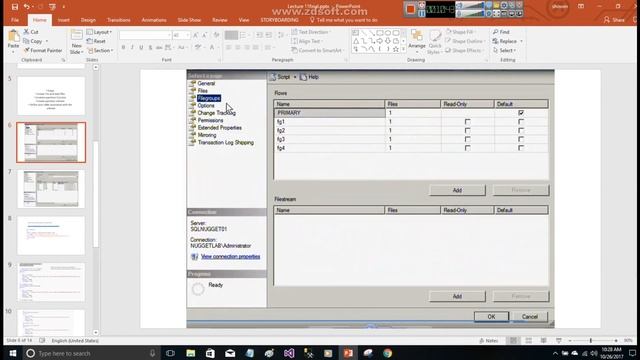The width and height of the screenshot is (640, 360).
Task: Click Add button under Rows table
Action: [x=457, y=190]
